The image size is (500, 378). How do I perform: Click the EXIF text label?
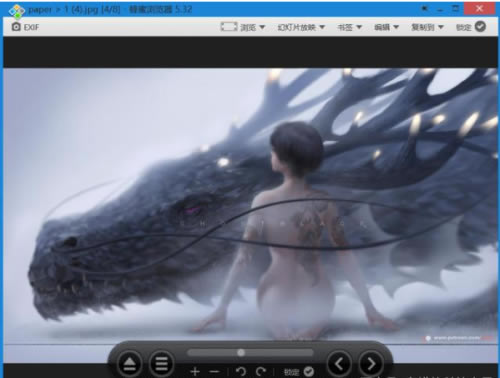(31, 27)
